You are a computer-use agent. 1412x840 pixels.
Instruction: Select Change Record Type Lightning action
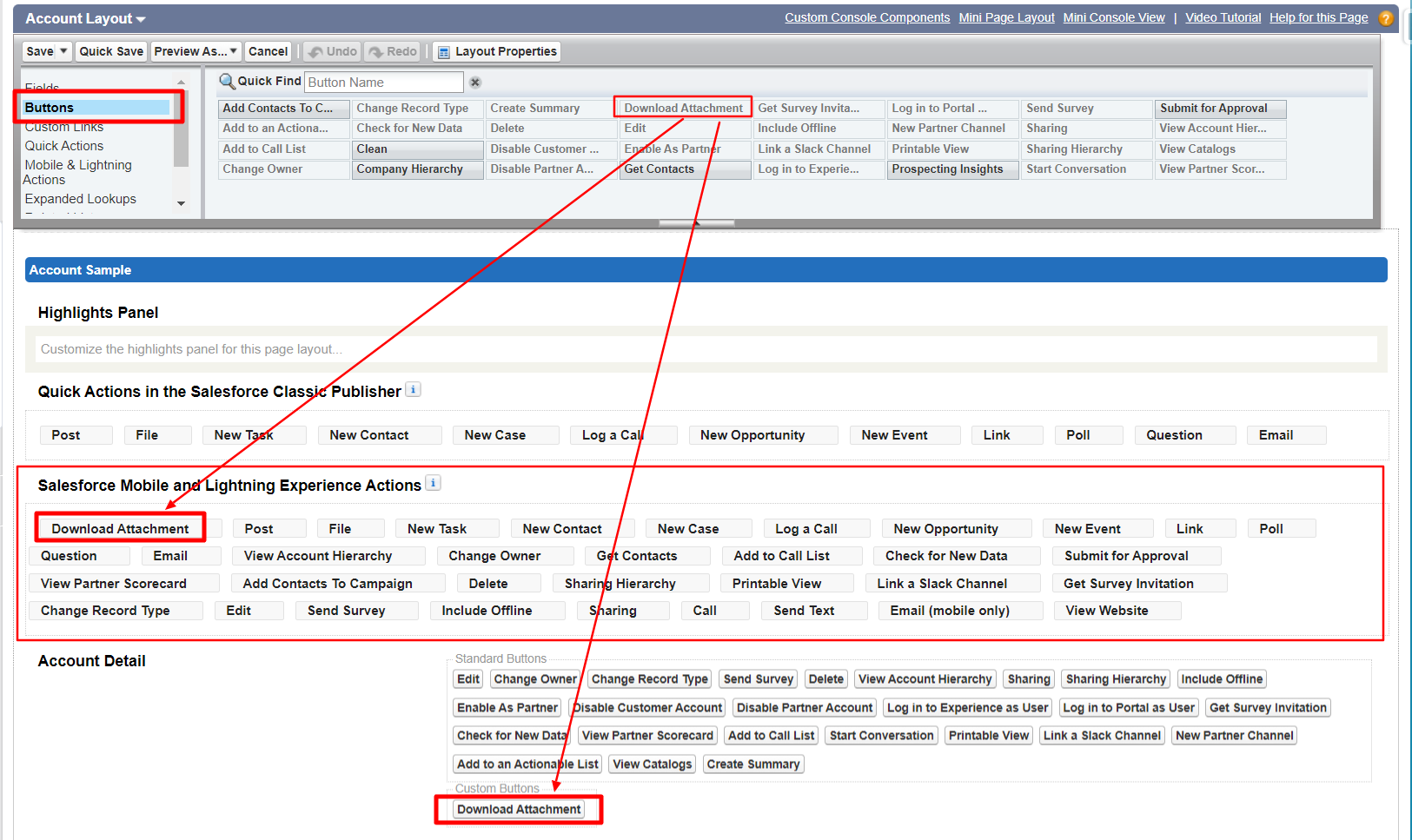point(116,611)
